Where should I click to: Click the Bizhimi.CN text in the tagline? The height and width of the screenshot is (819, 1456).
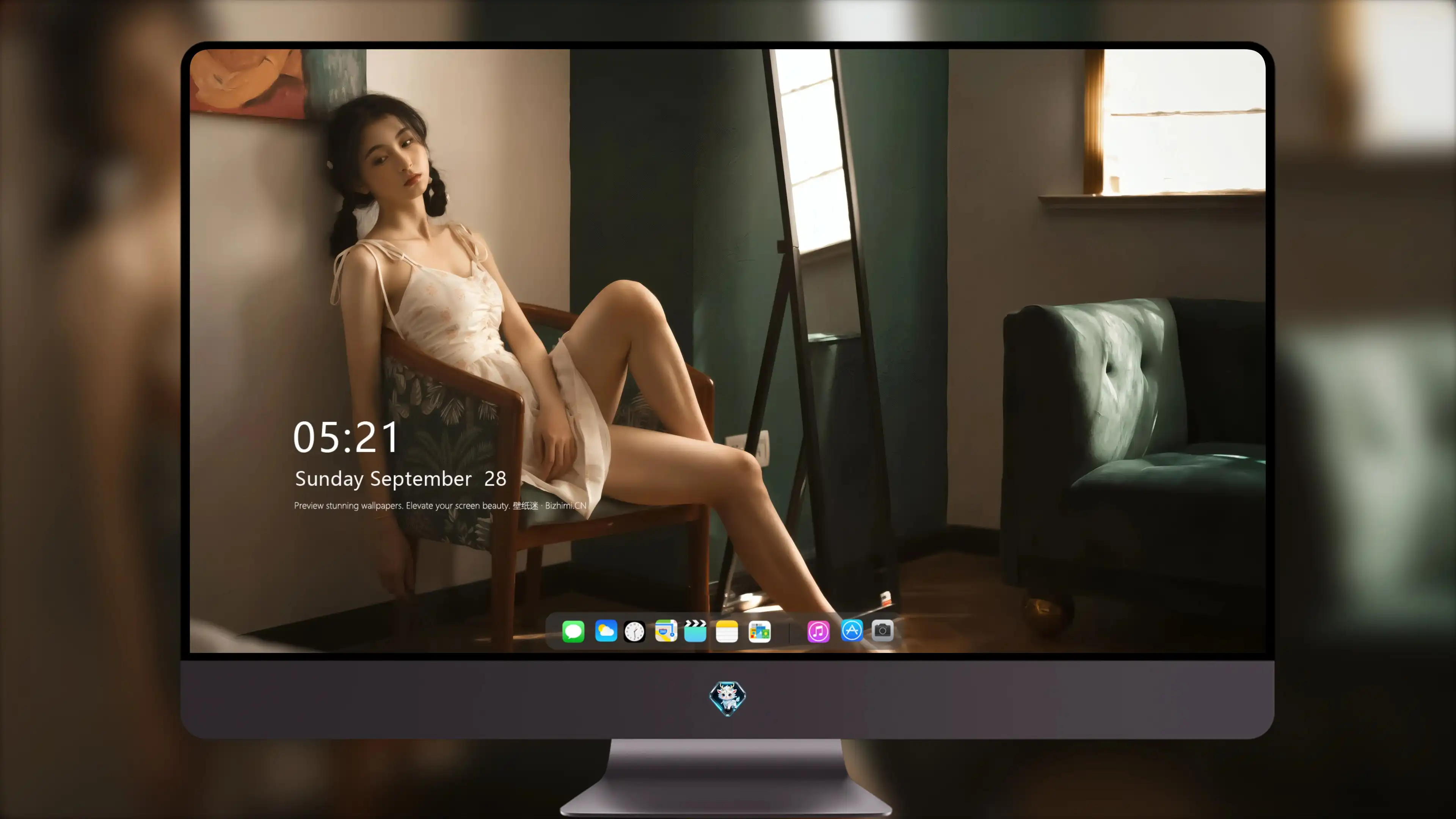565,505
